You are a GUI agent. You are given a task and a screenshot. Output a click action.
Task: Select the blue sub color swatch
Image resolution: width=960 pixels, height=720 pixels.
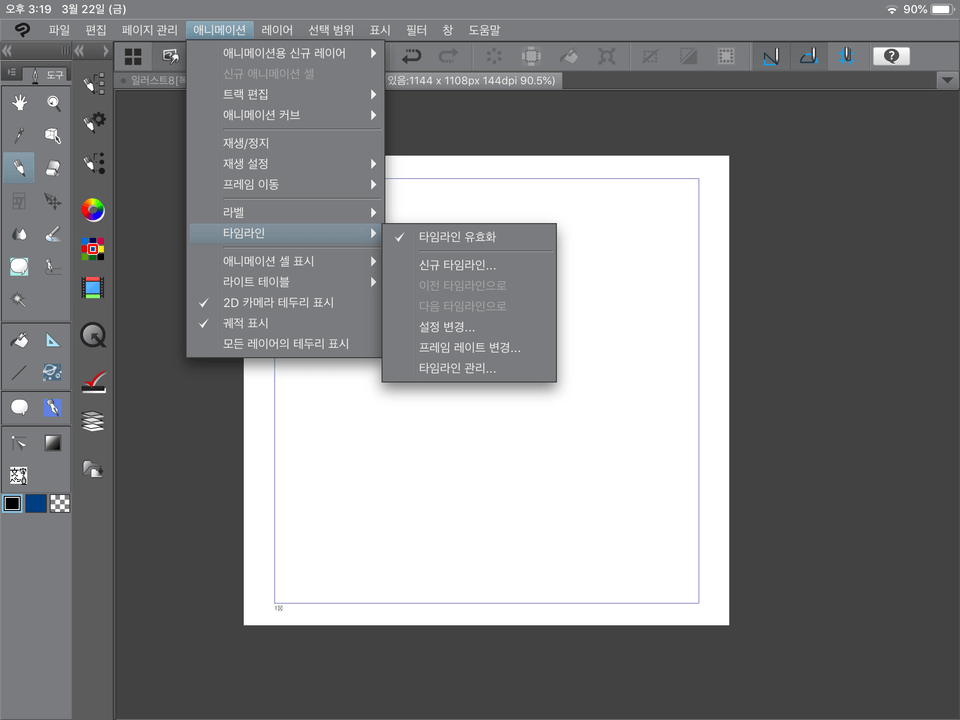(x=36, y=503)
